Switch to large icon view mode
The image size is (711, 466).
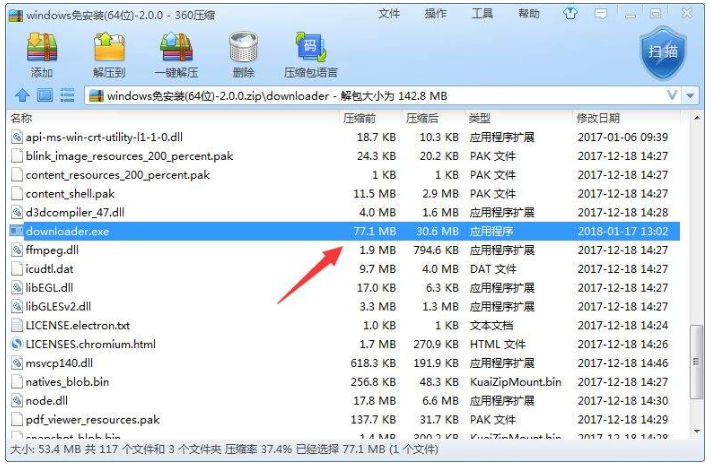point(44,95)
